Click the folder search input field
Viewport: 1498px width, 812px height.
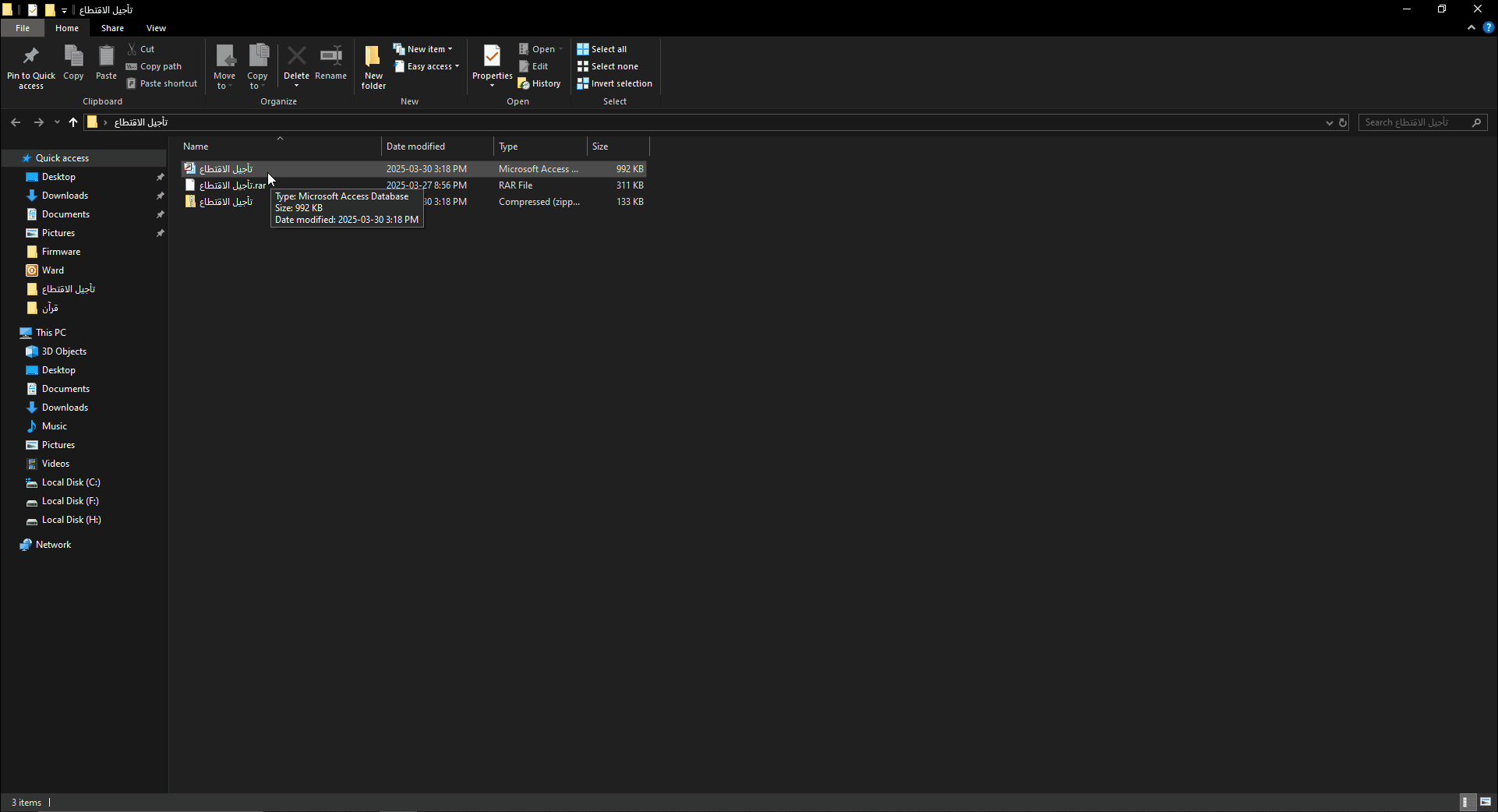point(1415,122)
